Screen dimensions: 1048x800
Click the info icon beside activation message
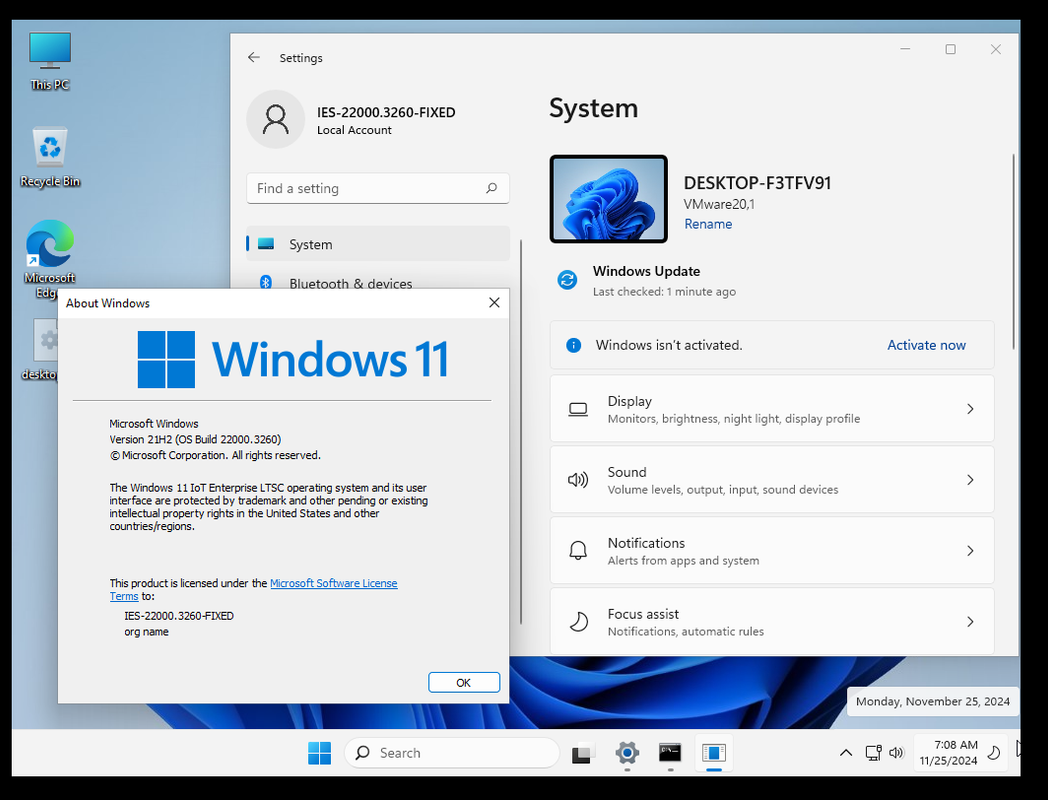pos(573,345)
